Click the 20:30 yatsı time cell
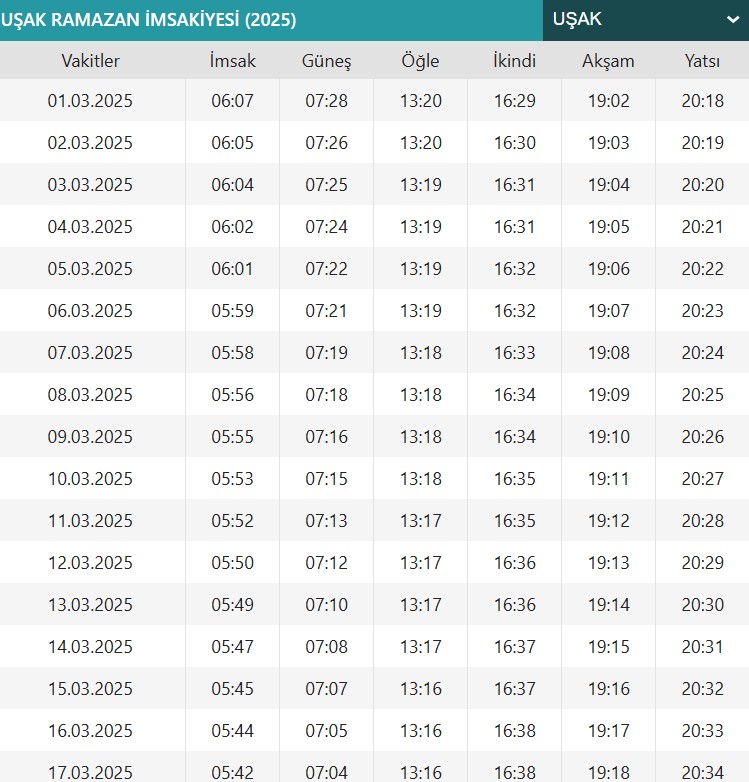Viewport: 749px width, 782px height. click(703, 605)
